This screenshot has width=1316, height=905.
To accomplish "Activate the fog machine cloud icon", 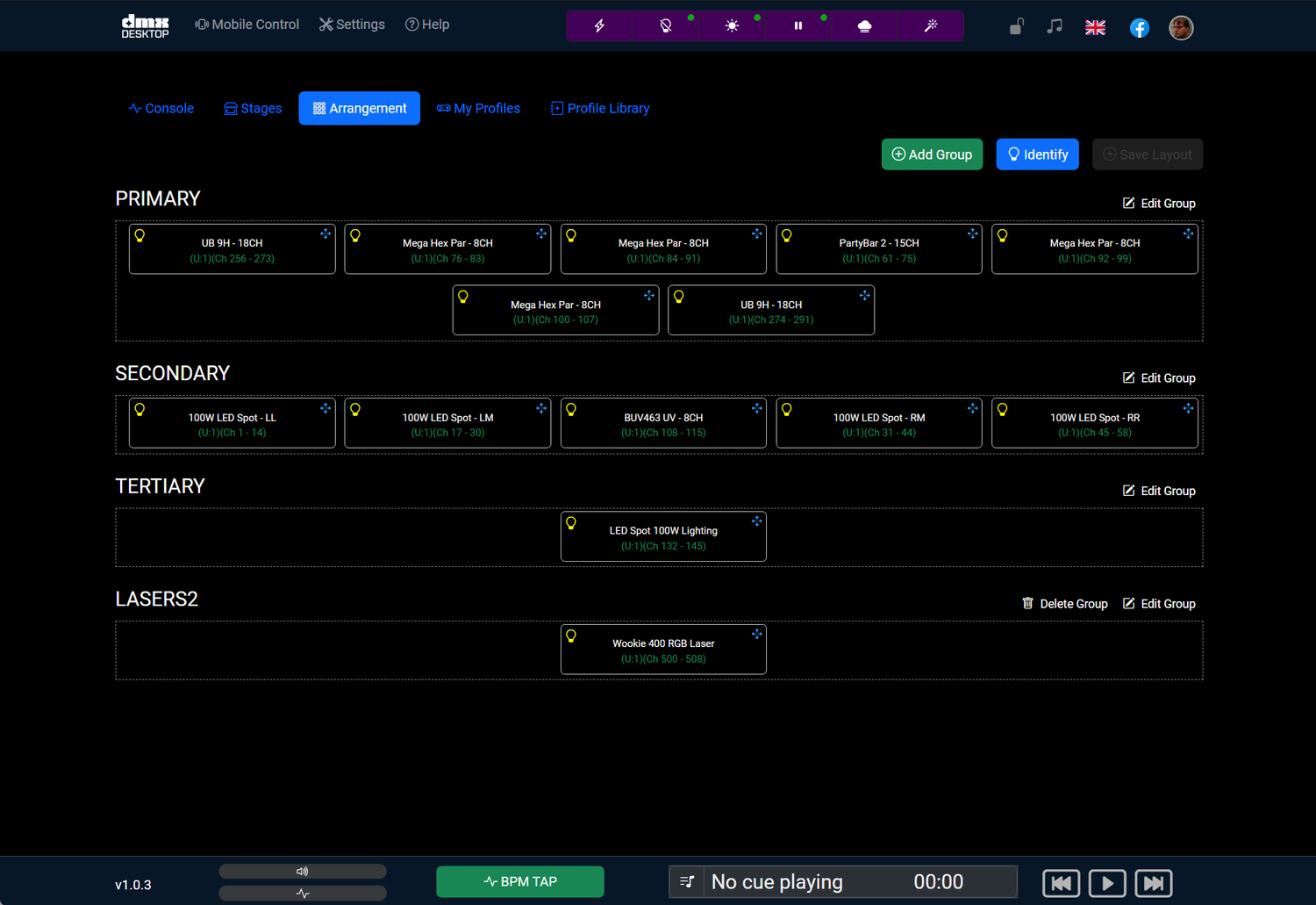I will [863, 25].
